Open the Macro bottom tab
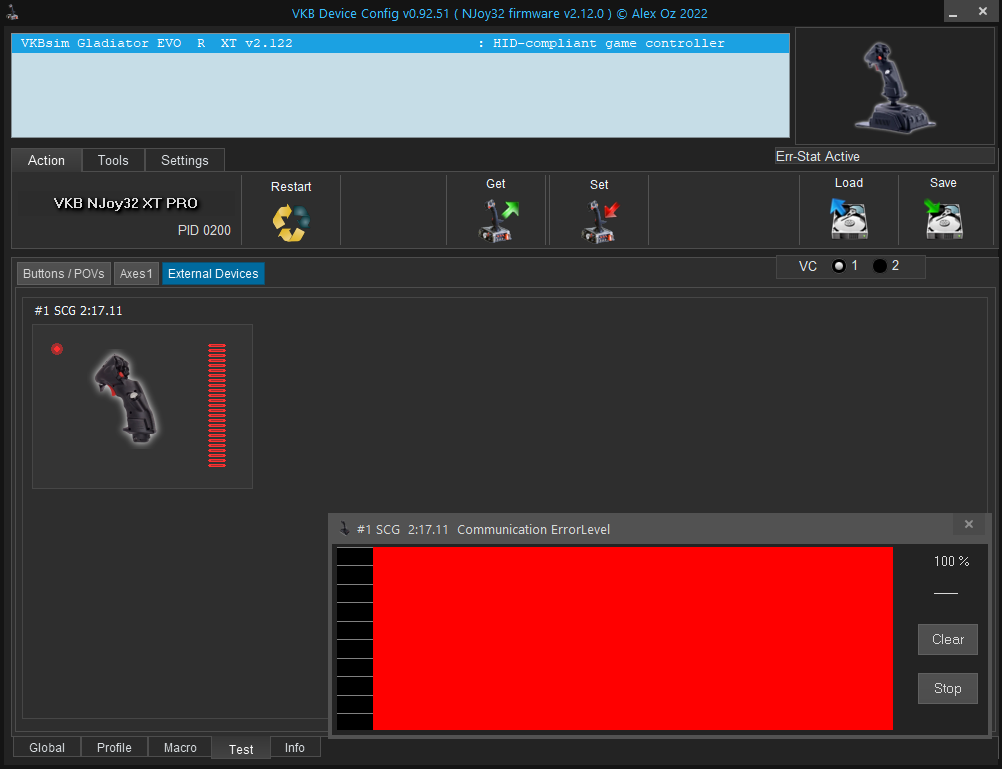Image resolution: width=1002 pixels, height=769 pixels. 180,747
